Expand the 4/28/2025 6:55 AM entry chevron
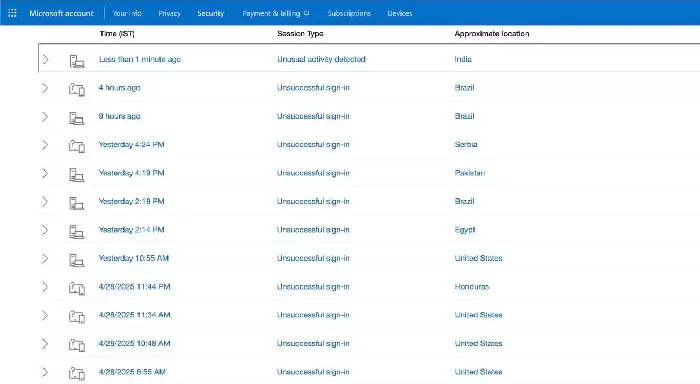This screenshot has height=384, width=700. click(x=45, y=372)
